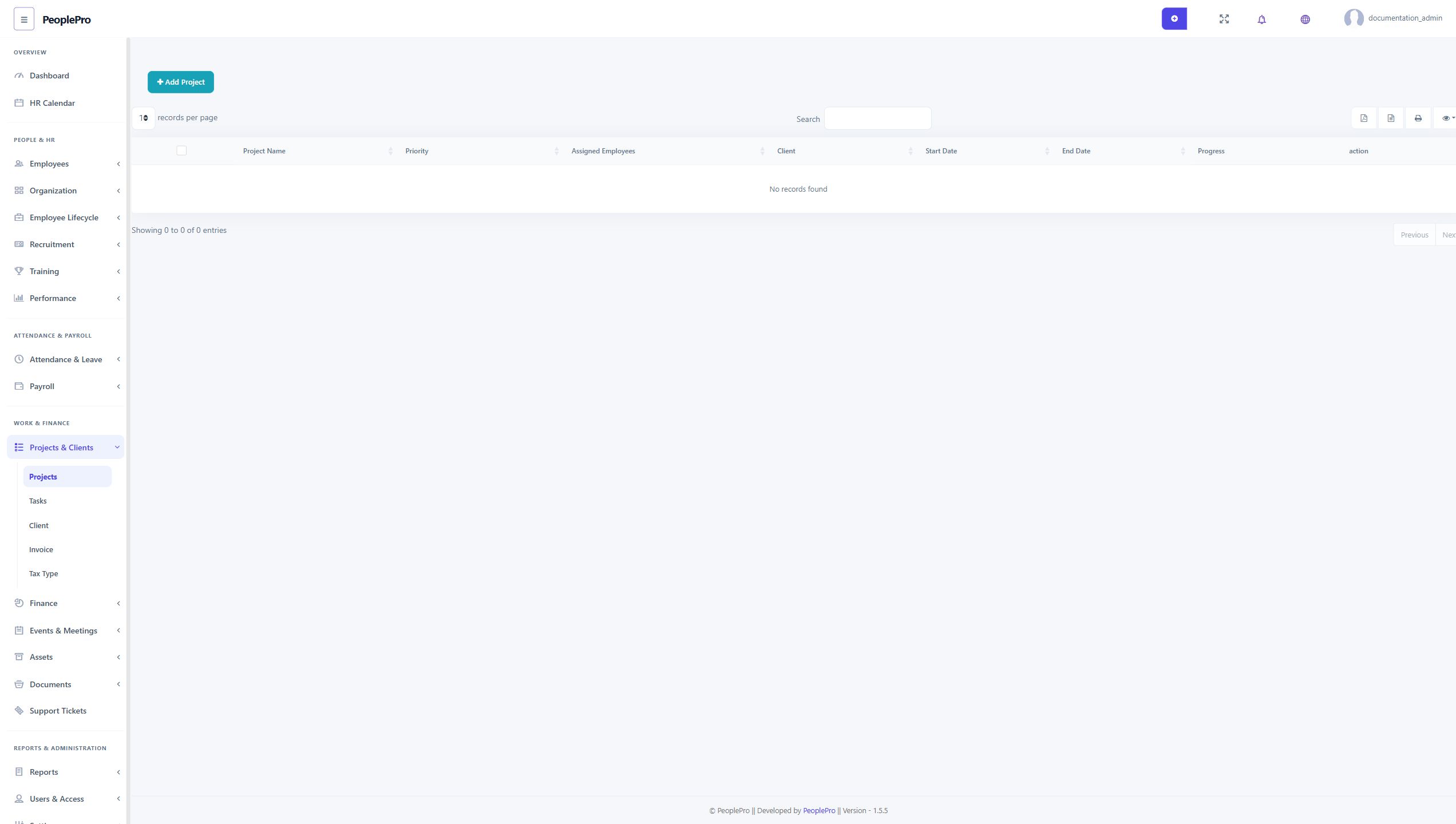Click the Training trophy icon
Image resolution: width=1456 pixels, height=824 pixels.
pyautogui.click(x=19, y=271)
